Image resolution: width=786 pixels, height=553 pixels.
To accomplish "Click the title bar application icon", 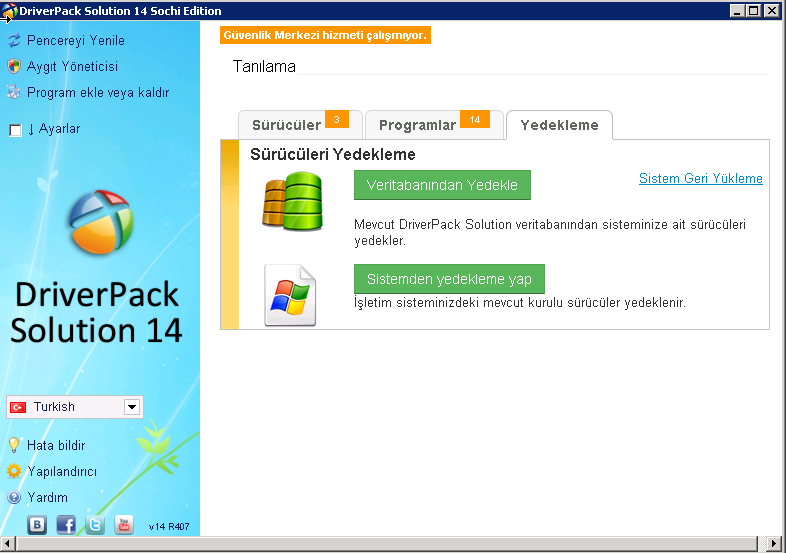I will tap(9, 11).
